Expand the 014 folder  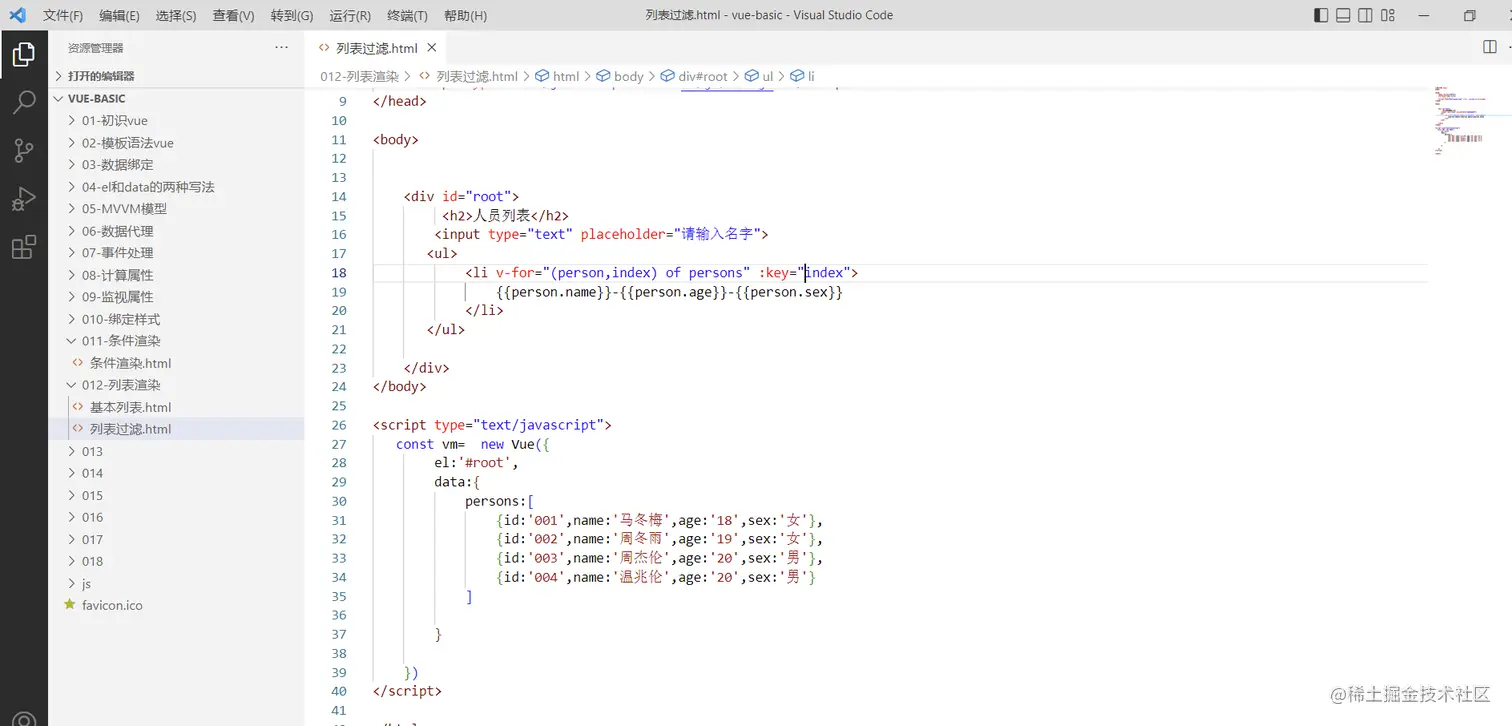pos(176,473)
